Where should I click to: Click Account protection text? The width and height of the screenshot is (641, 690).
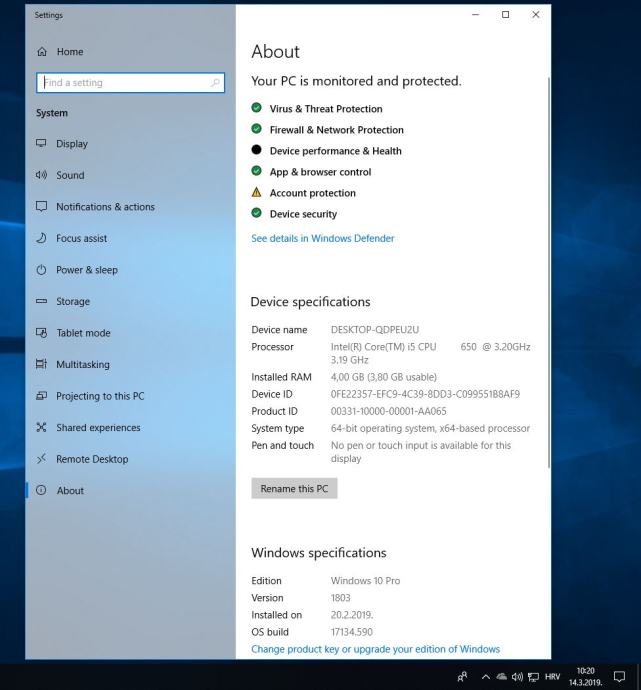pos(313,193)
